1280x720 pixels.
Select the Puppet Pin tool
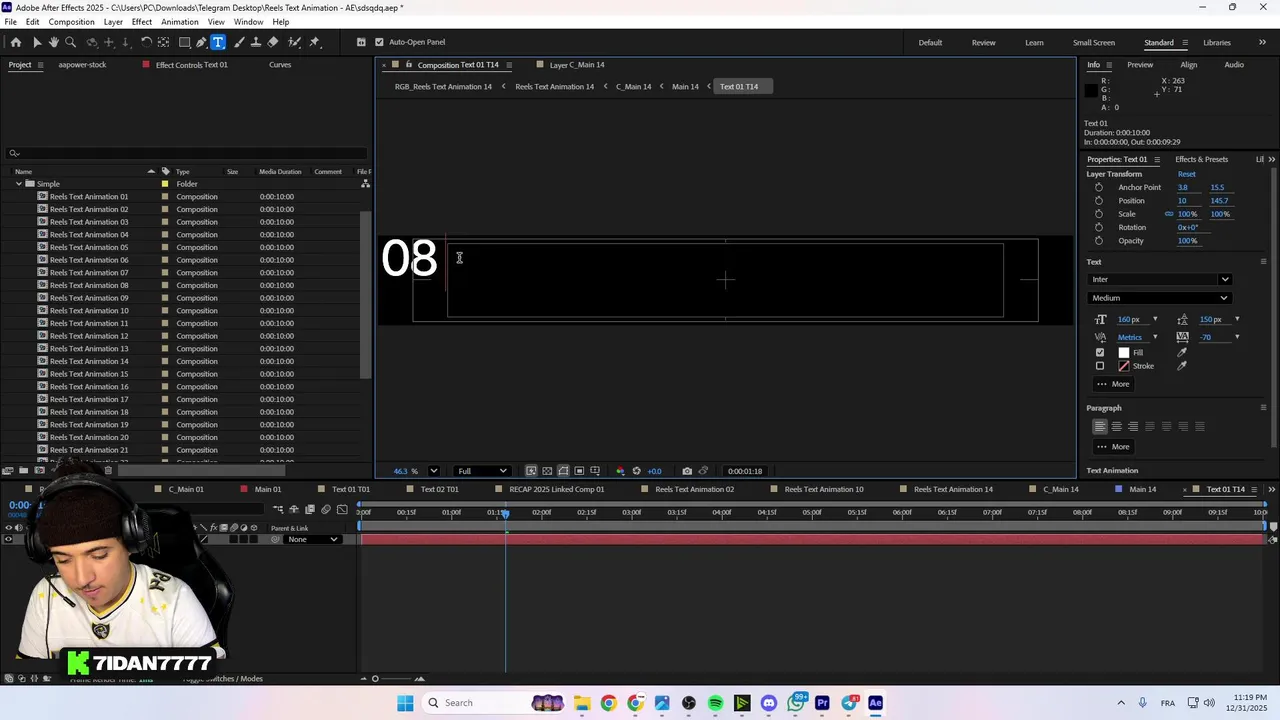(314, 42)
